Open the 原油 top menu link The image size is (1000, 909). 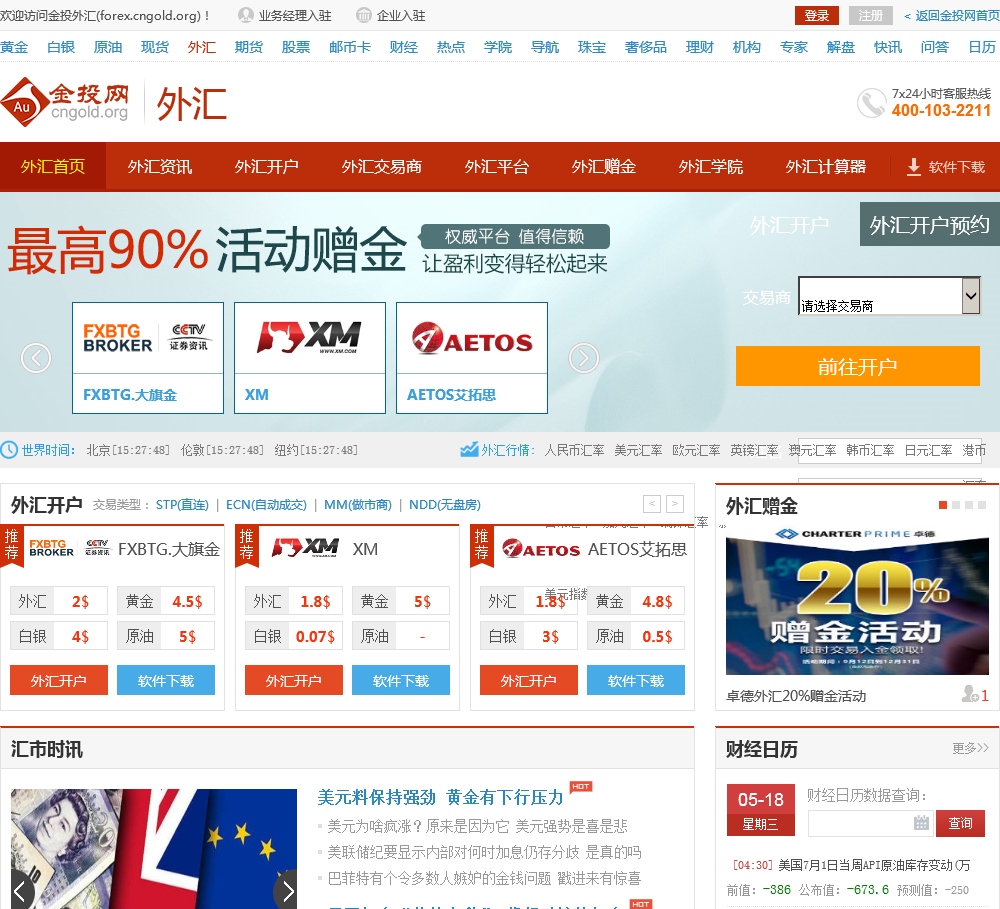coord(108,47)
